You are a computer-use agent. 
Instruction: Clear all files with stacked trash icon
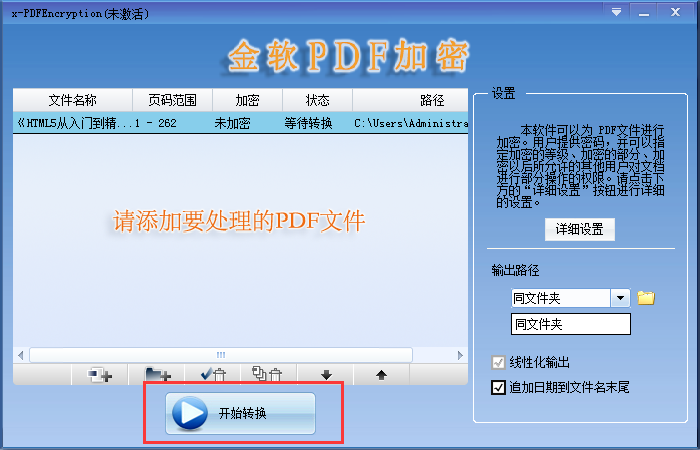pyautogui.click(x=269, y=375)
